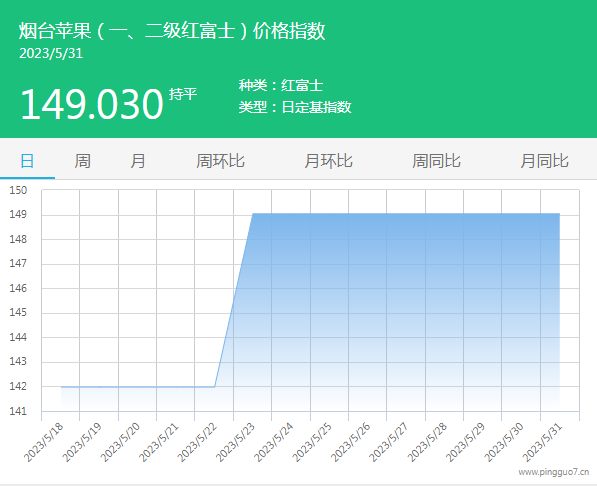Image resolution: width=597 pixels, height=486 pixels.
Task: Click the 持平 status label
Action: [x=183, y=94]
